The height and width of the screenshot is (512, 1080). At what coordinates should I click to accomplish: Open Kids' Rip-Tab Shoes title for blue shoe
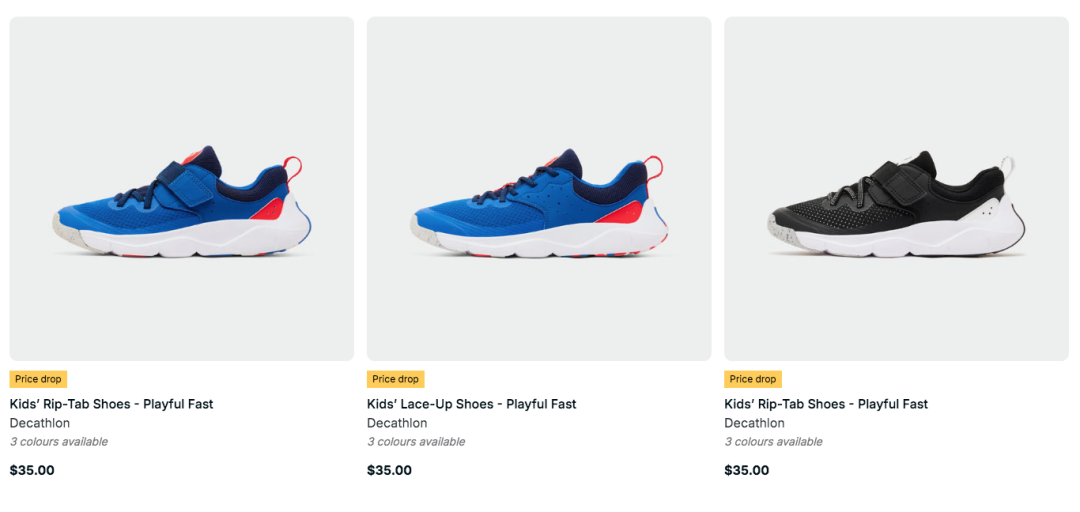[x=112, y=404]
